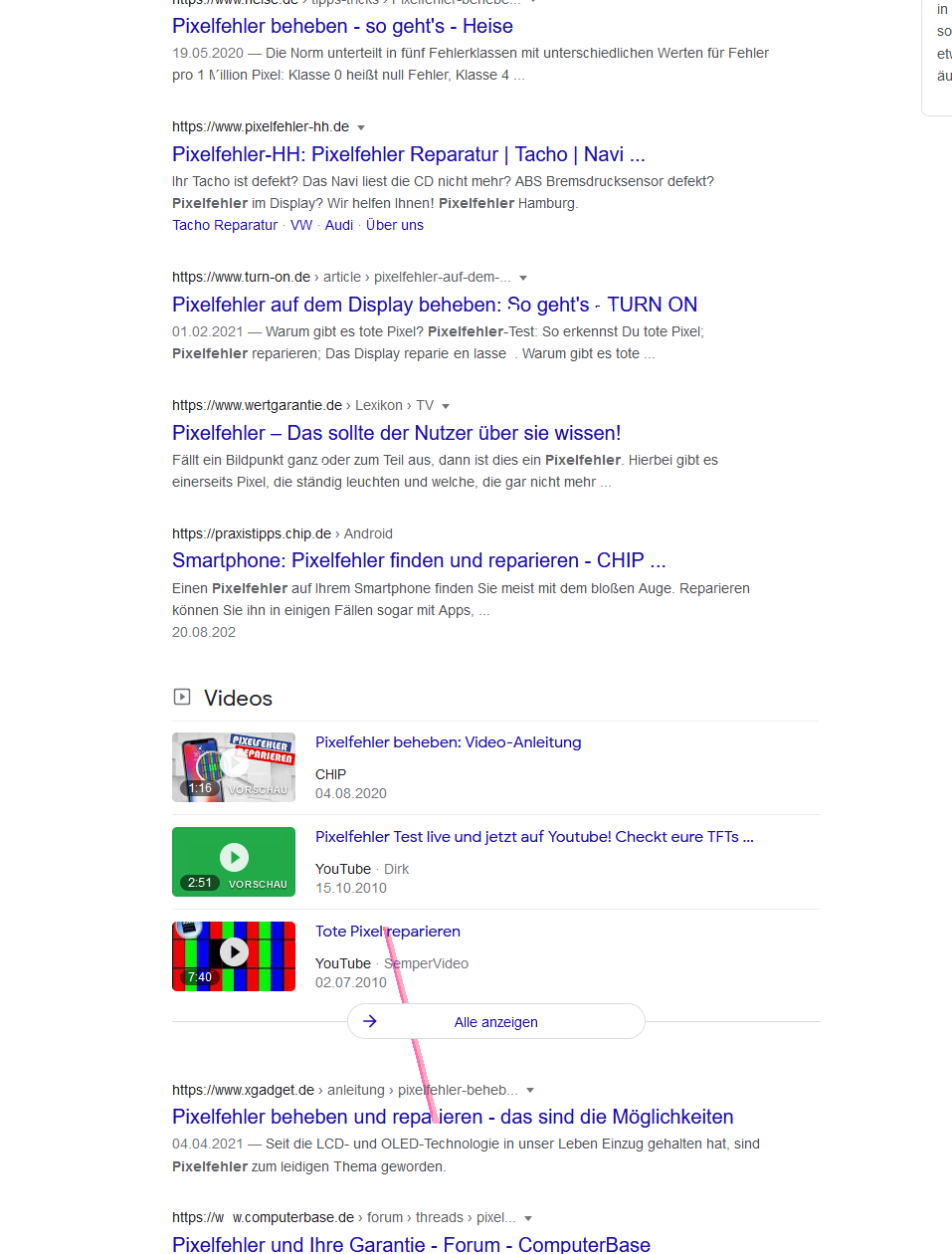Open the Heise 'Pixelfehler beheben - so geht's' result
Image resolution: width=952 pixels, height=1254 pixels.
(x=342, y=26)
